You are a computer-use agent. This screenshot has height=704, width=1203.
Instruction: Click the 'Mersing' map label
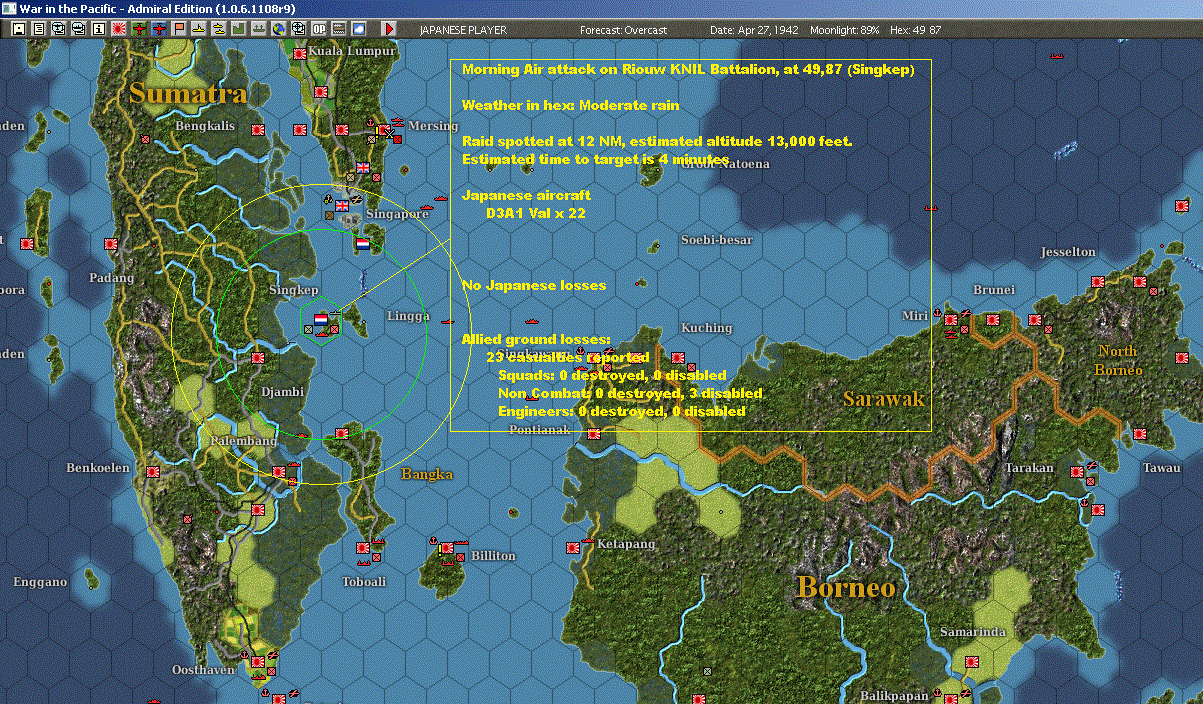pos(434,126)
